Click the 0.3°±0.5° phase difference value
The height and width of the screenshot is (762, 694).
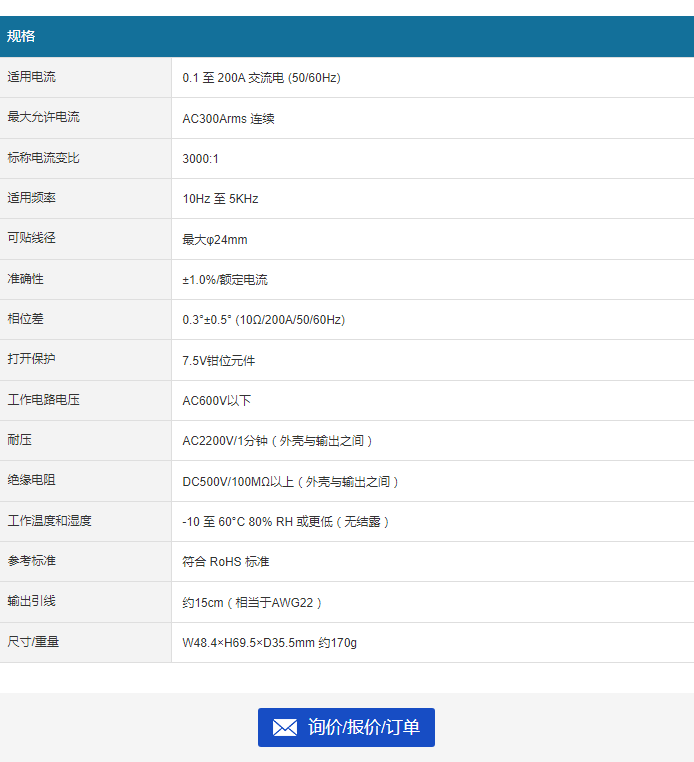tap(263, 320)
